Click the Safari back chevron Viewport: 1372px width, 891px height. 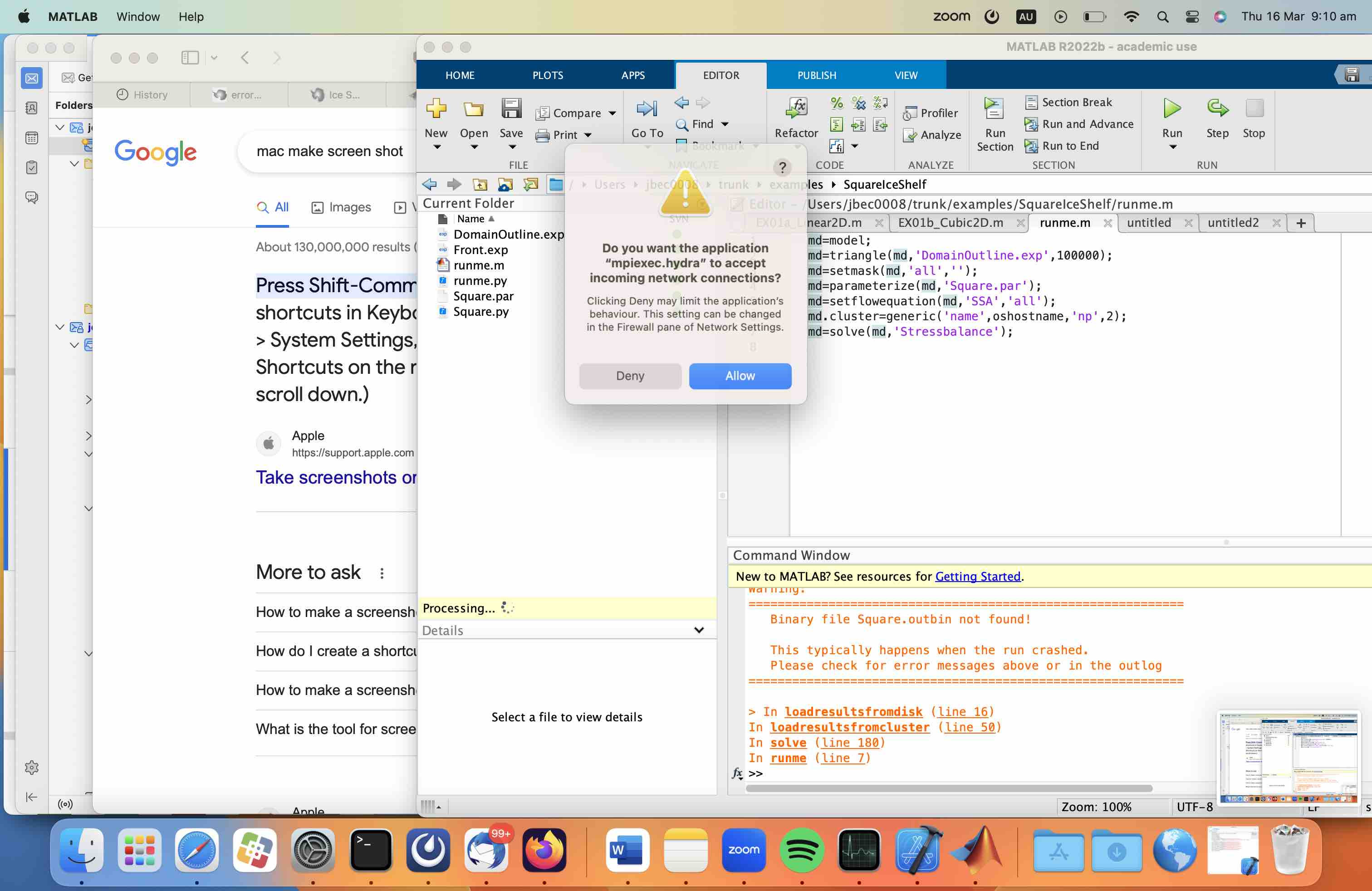tap(245, 58)
